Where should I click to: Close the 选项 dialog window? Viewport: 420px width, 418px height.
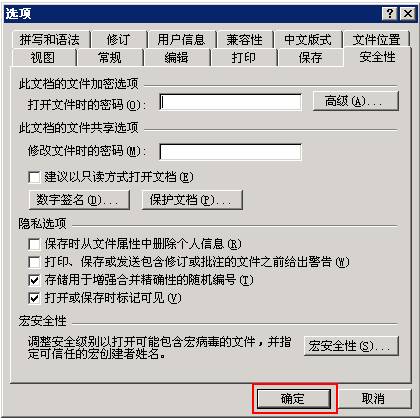pos(407,14)
